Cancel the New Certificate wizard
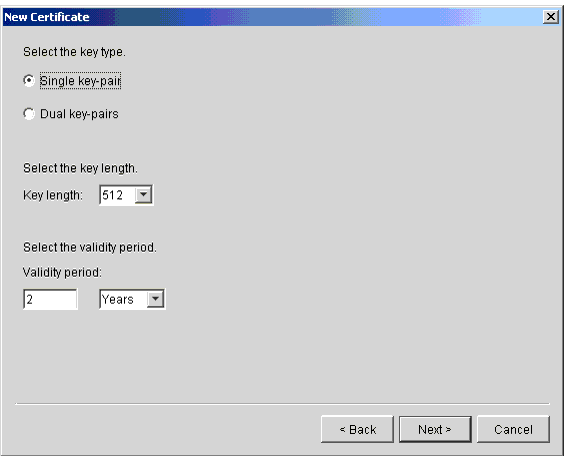Image resolution: width=574 pixels, height=458 pixels. click(513, 429)
